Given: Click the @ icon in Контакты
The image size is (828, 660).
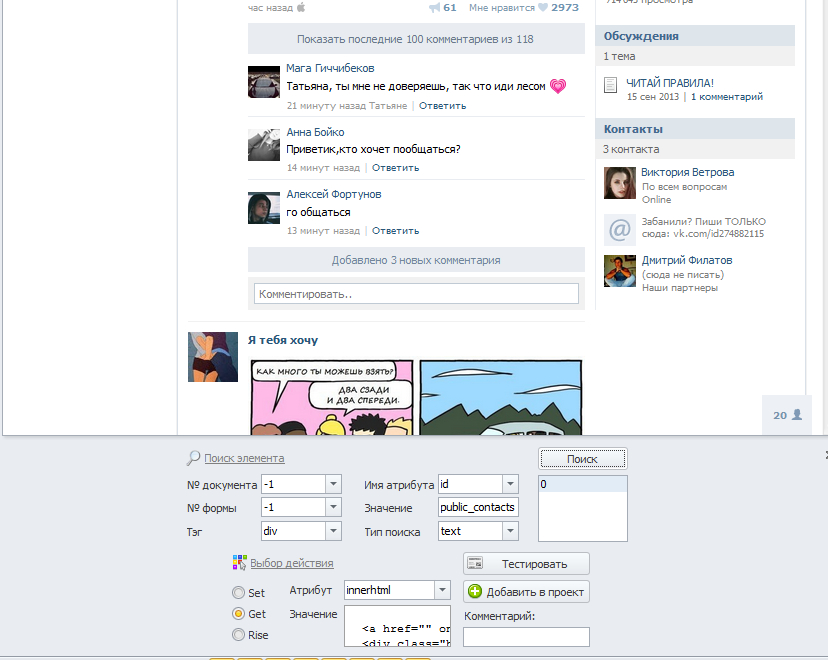Looking at the screenshot, I should click(x=619, y=230).
